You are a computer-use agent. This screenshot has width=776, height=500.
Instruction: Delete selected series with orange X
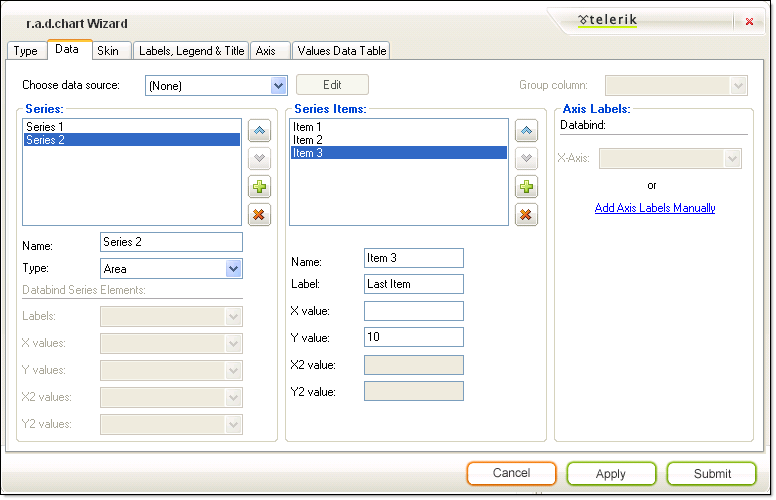click(x=259, y=215)
